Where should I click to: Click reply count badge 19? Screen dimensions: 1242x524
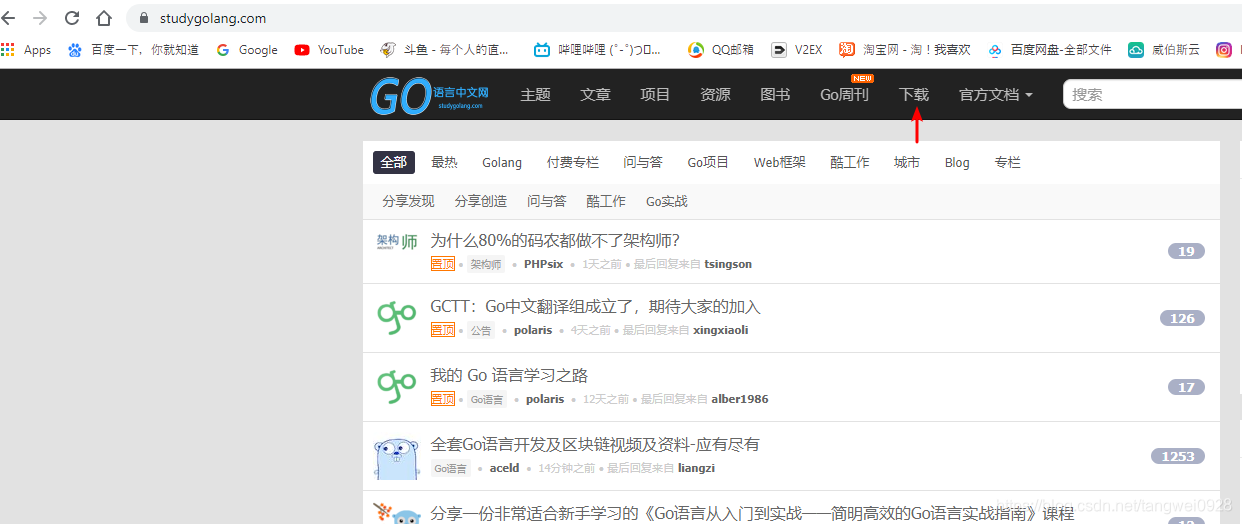click(1186, 251)
